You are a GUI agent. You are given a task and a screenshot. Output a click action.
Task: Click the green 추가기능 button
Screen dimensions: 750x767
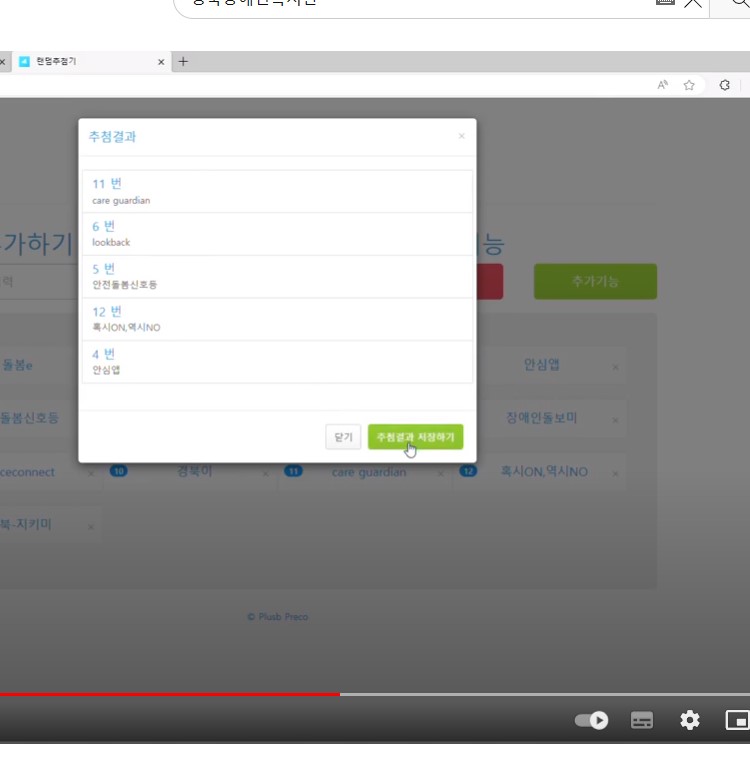[x=595, y=281]
